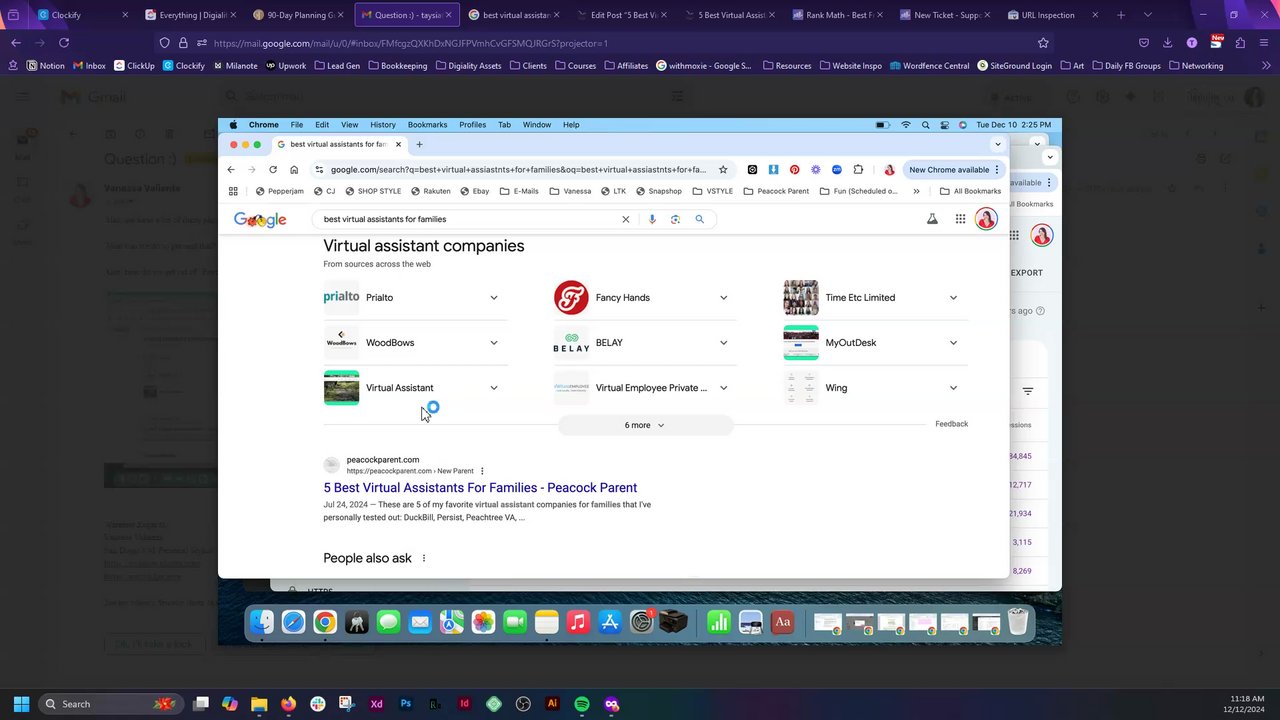Open the Bookmarks menu in macOS menu bar
Screen dimensions: 1280x720
point(427,125)
